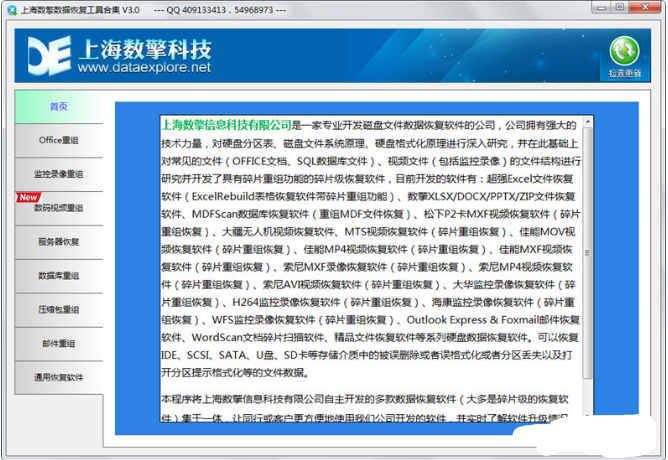Viewport: 668px width, 460px height.
Task: Select the 数码视频重组 tab
Action: click(x=59, y=208)
